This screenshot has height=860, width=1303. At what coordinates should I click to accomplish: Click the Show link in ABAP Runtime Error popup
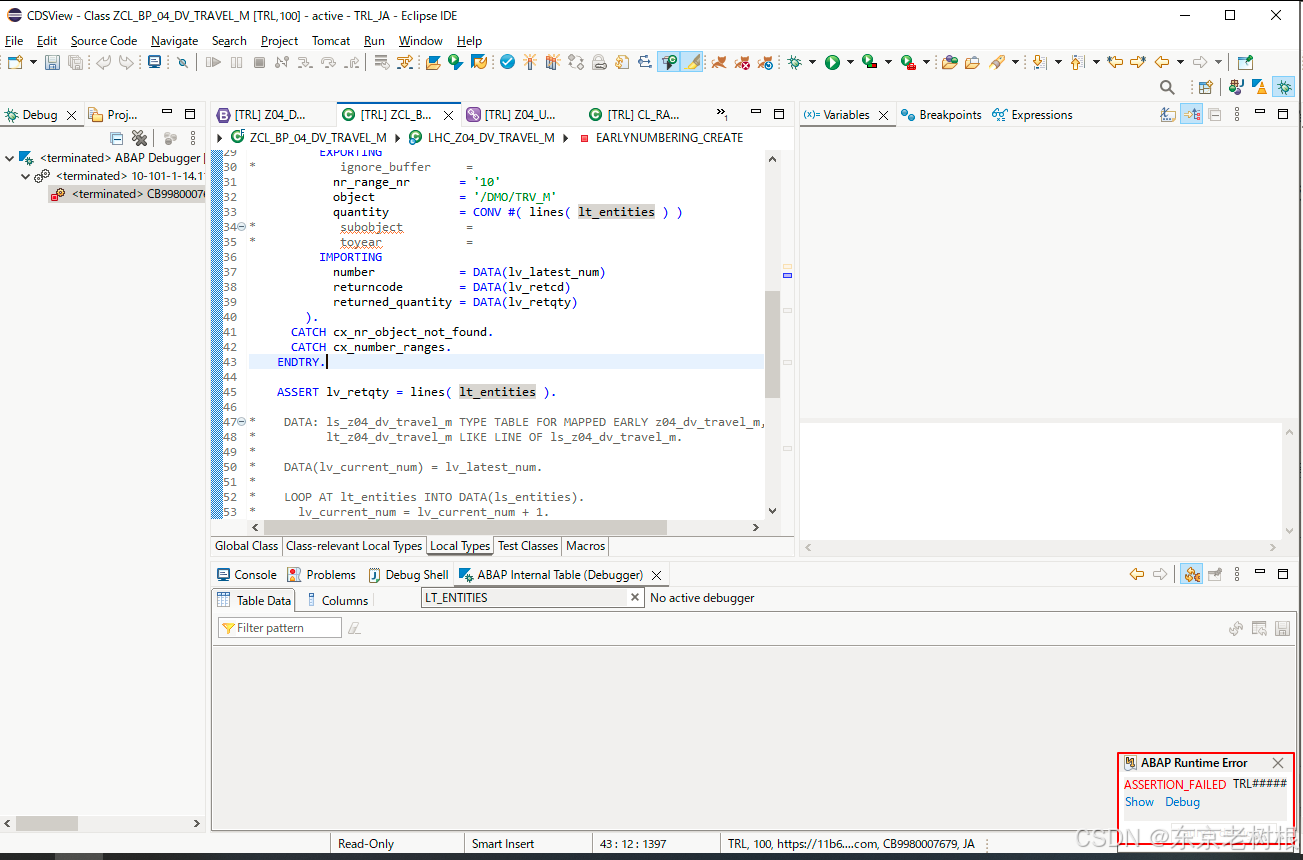pos(1139,802)
